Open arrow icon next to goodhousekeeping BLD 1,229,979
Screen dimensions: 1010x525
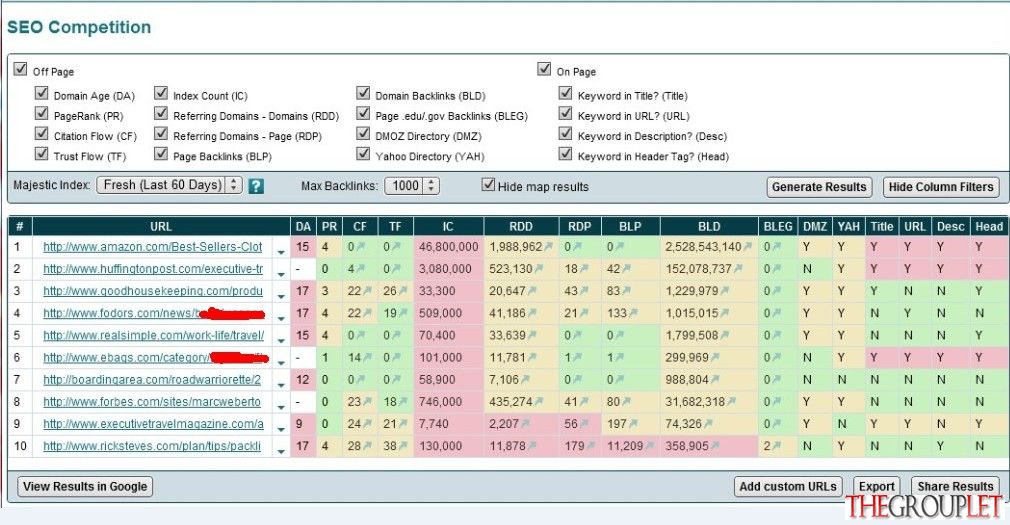(724, 291)
